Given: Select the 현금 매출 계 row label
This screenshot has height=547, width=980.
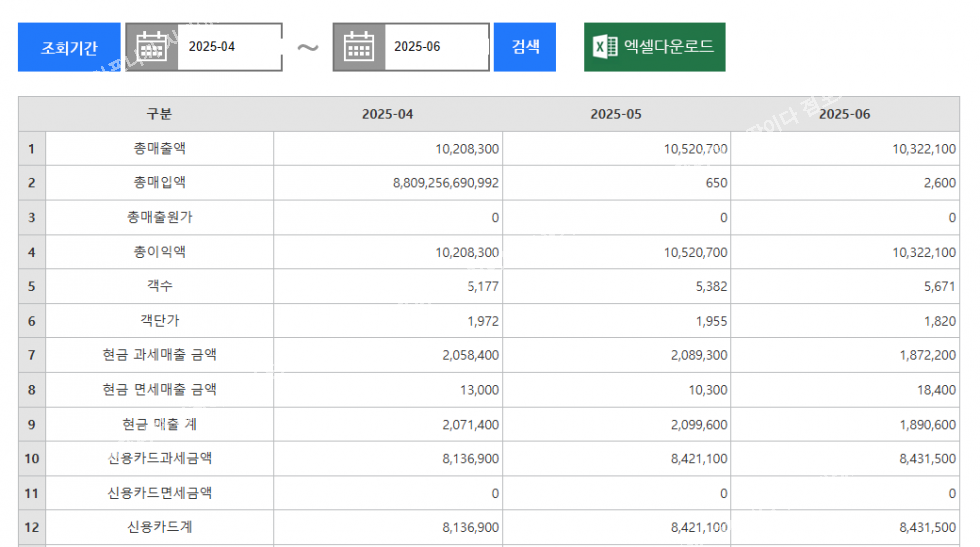Looking at the screenshot, I should [159, 424].
